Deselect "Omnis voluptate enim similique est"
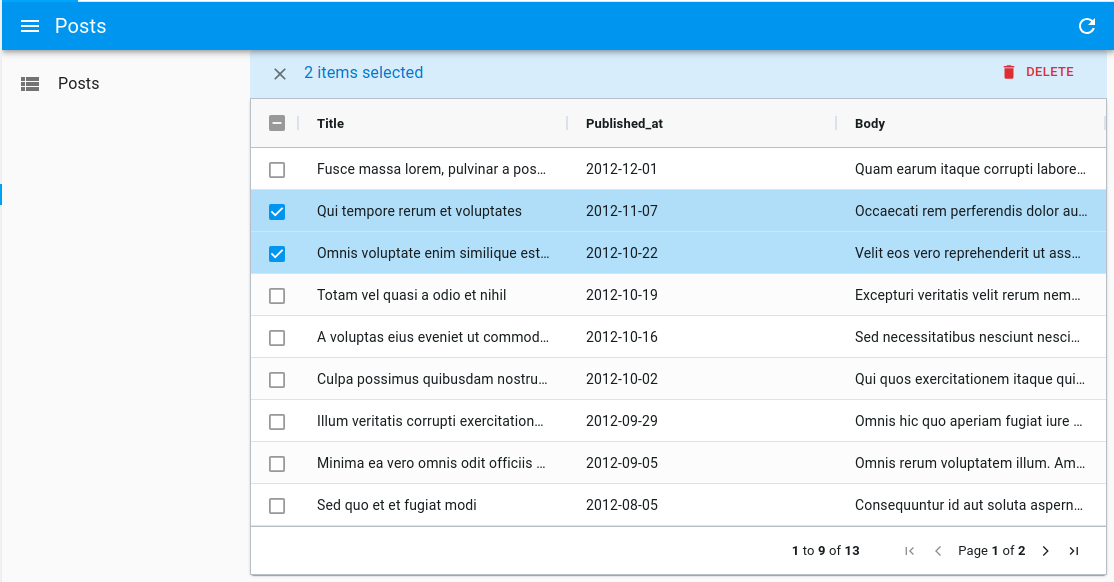This screenshot has height=582, width=1114. (x=277, y=253)
